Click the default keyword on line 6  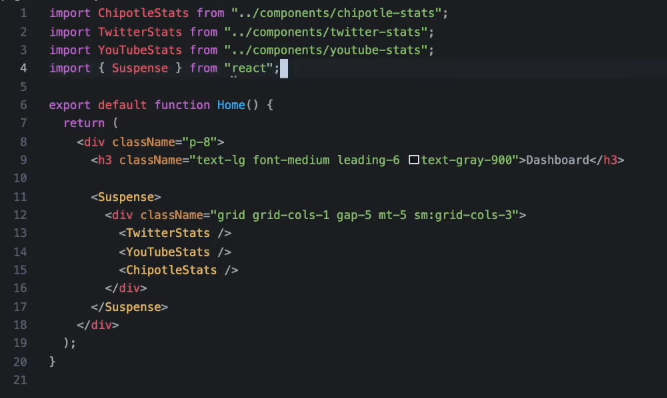[122, 105]
